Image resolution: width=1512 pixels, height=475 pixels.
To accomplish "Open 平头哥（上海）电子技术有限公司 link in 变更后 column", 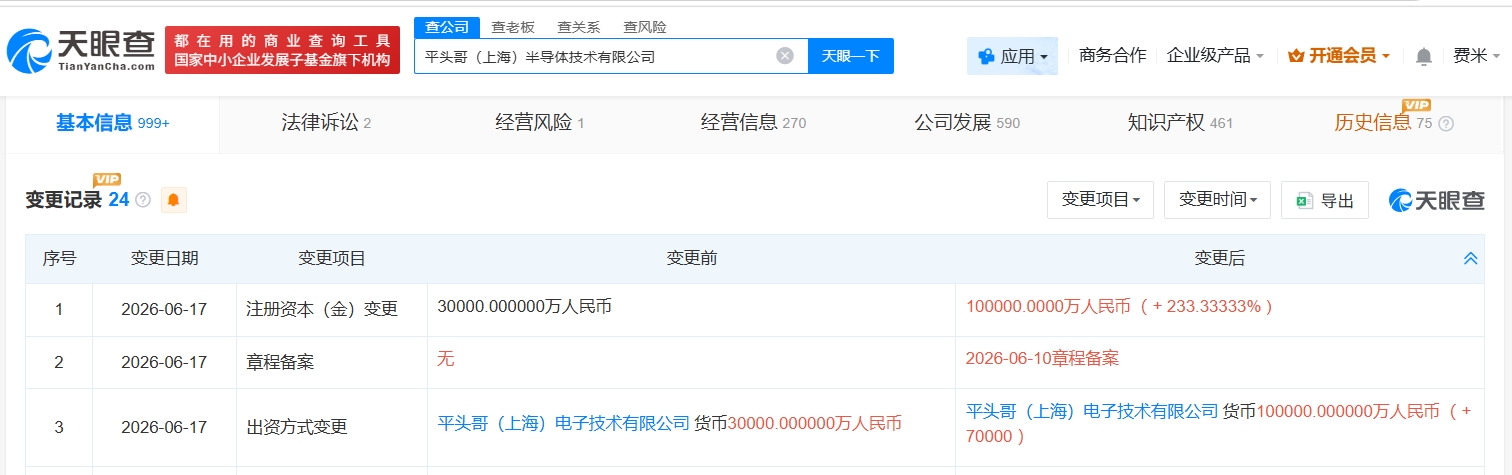I will pyautogui.click(x=1092, y=411).
